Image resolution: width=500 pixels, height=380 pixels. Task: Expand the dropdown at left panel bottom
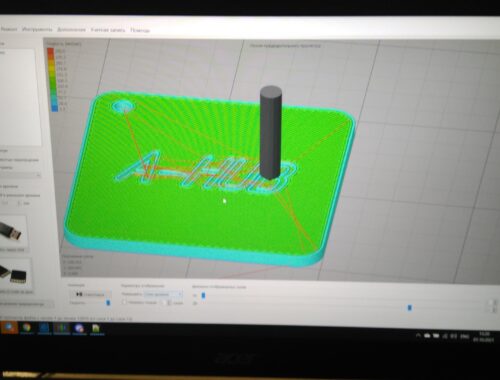[26, 304]
